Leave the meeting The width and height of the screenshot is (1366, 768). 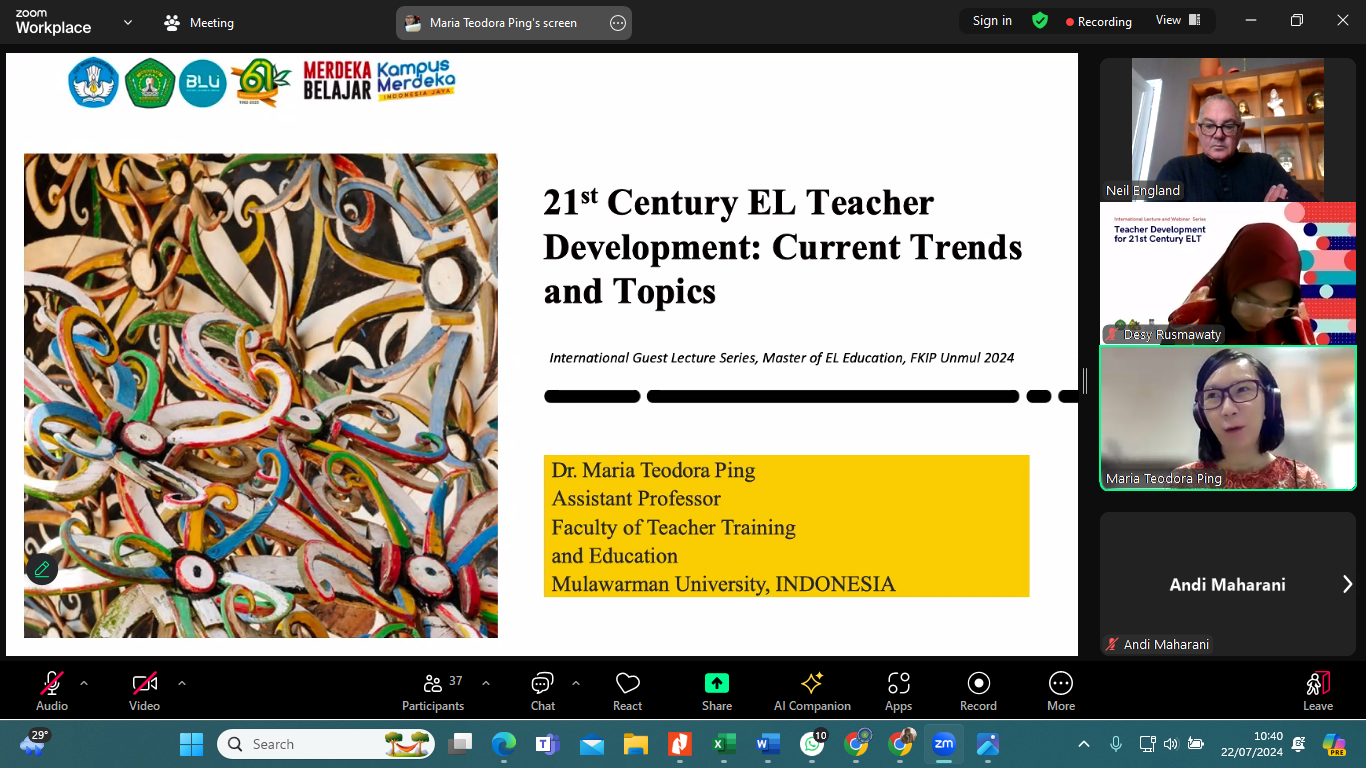coord(1317,690)
